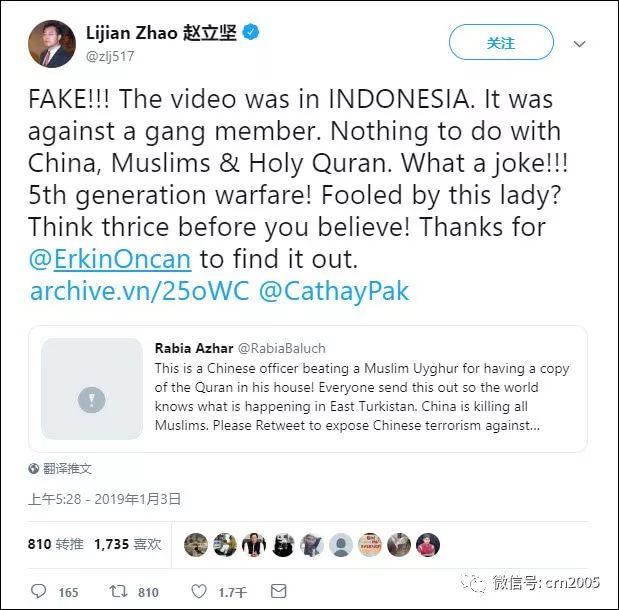View the 1,735 喜欢 likes list
The width and height of the screenshot is (619, 610).
[128, 544]
